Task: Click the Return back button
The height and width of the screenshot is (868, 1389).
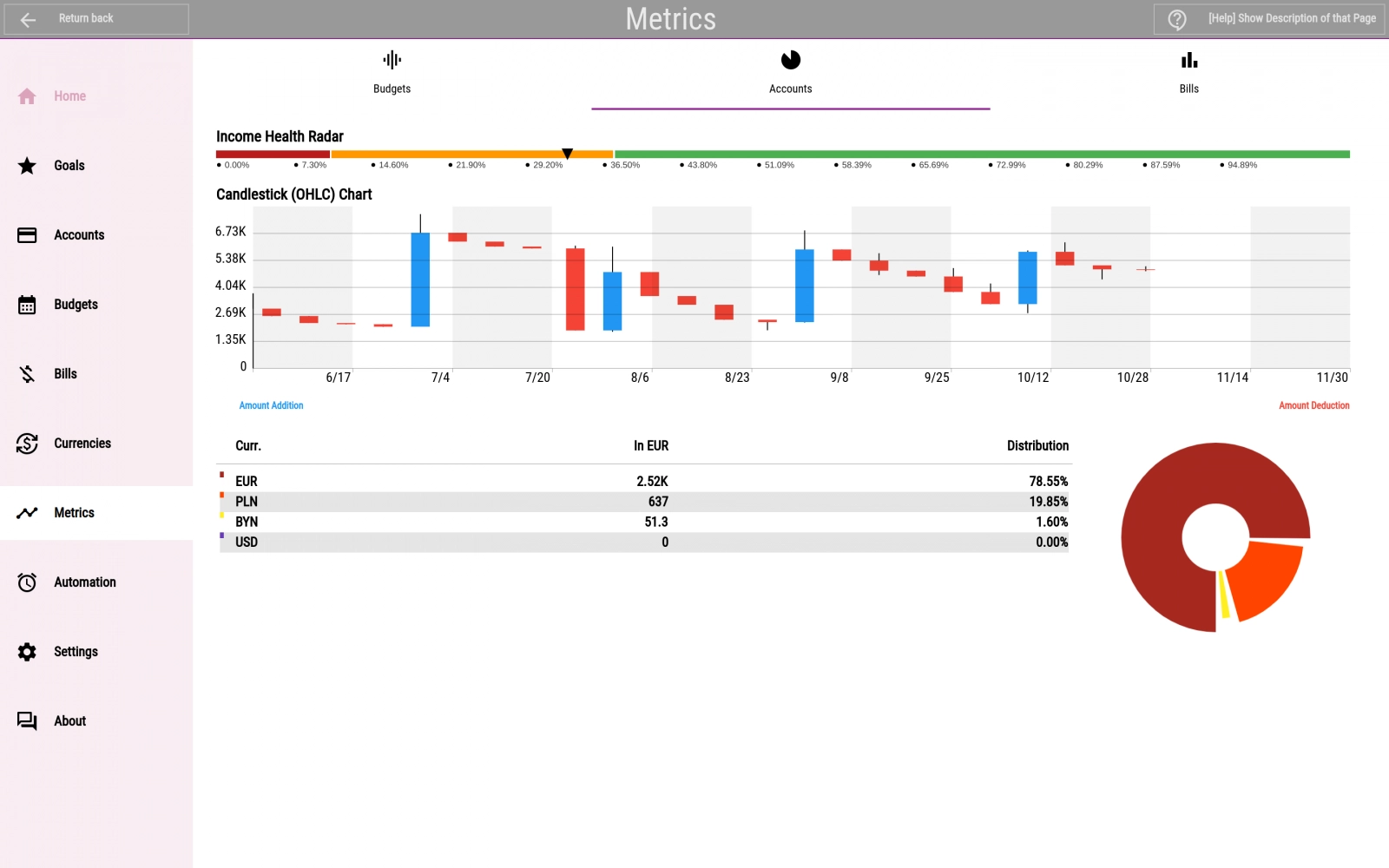Action: pos(96,19)
